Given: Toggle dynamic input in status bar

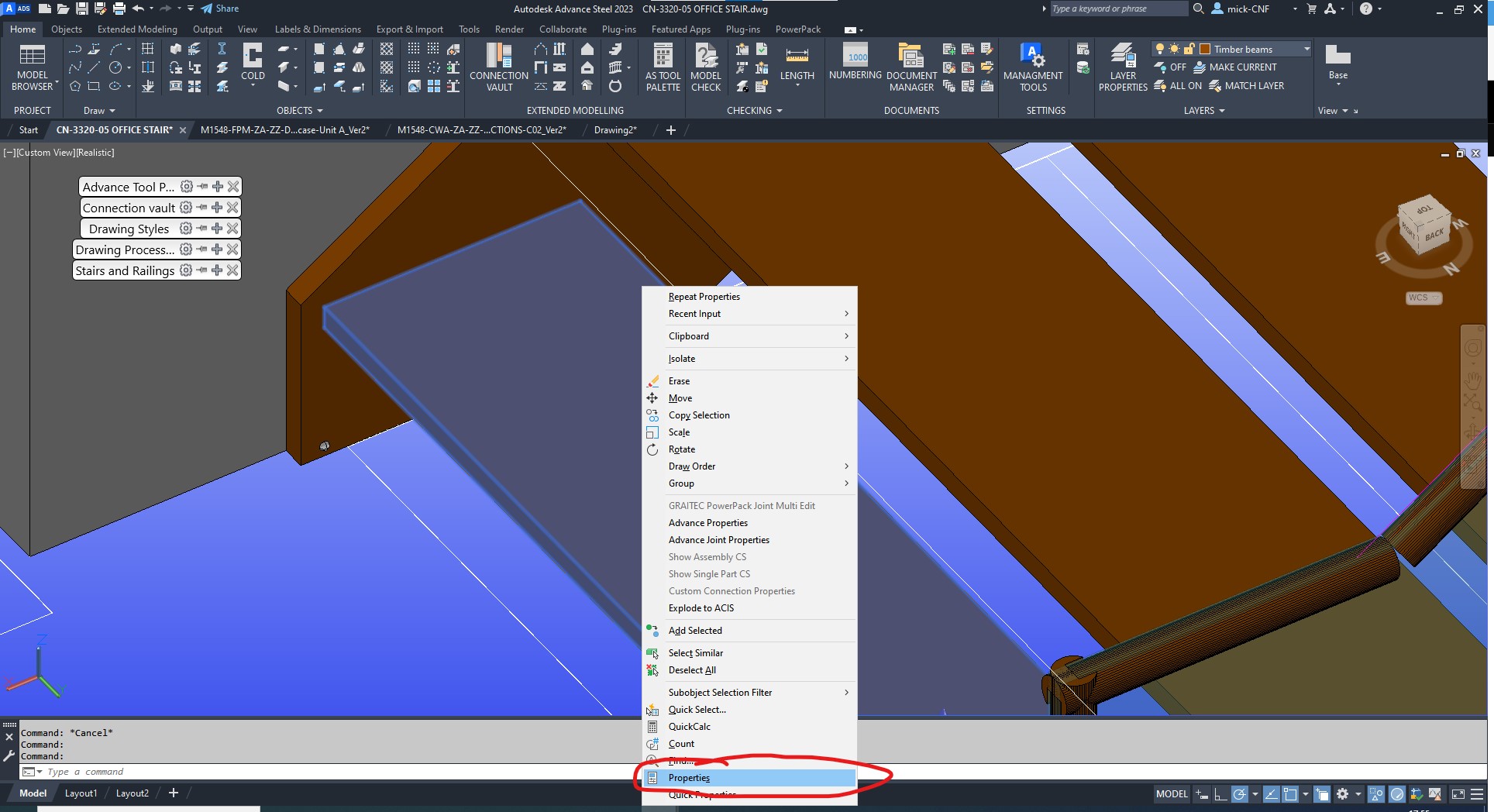Looking at the screenshot, I should point(1201,794).
